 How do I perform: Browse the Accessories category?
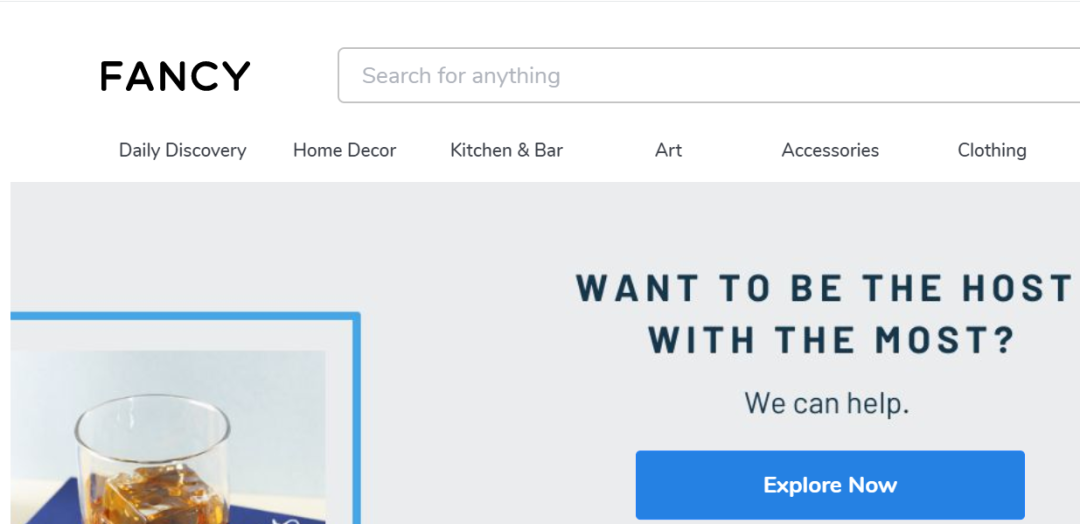point(830,150)
